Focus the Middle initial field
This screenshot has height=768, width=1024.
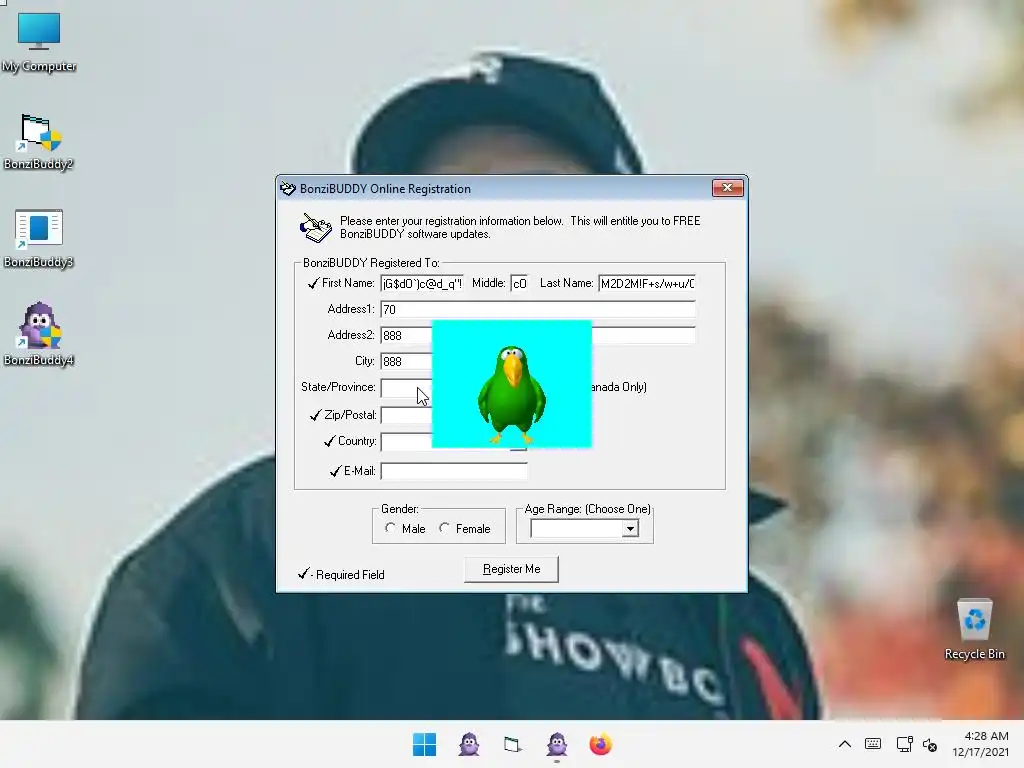click(519, 283)
